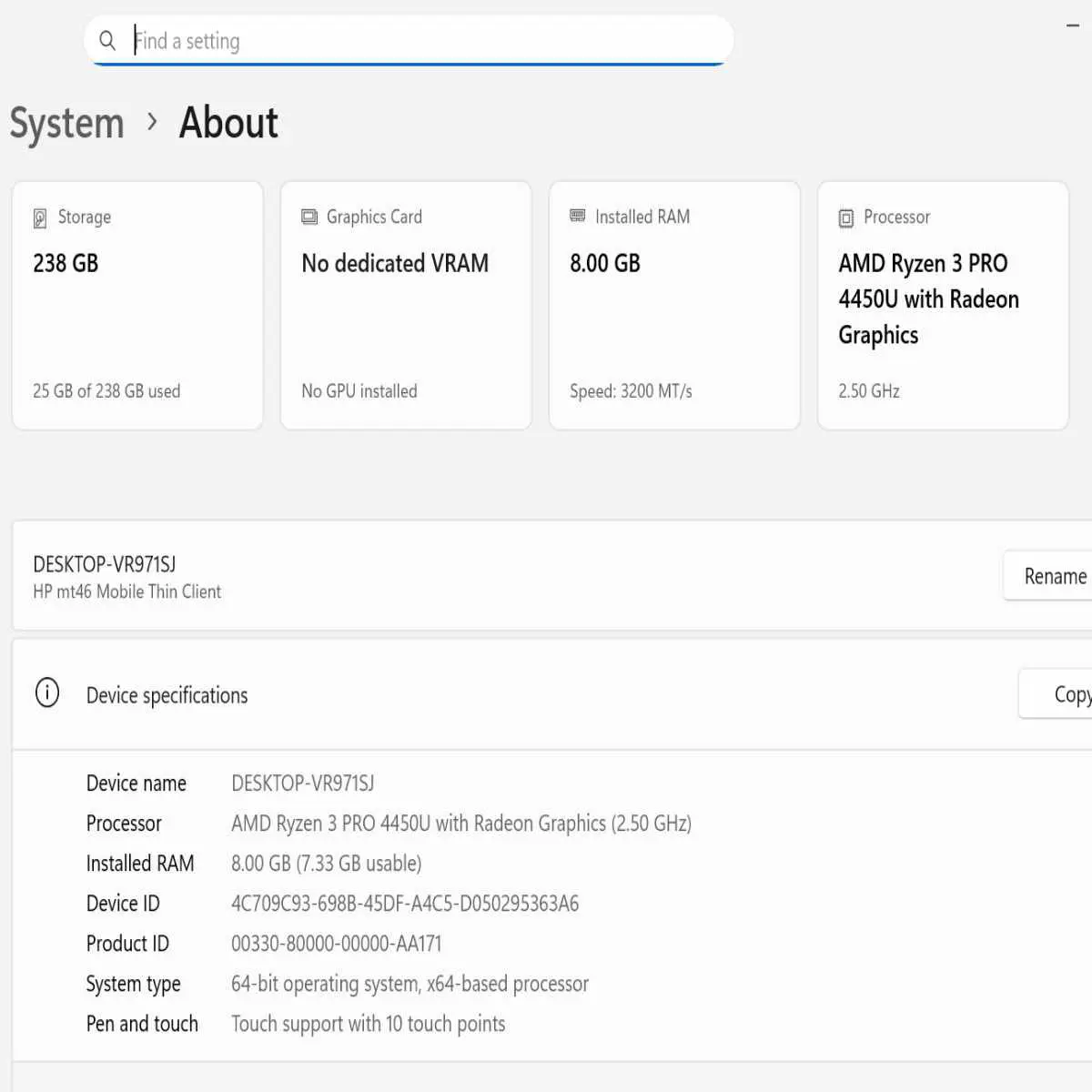Click the '64-bit operating system' value

[x=409, y=984]
